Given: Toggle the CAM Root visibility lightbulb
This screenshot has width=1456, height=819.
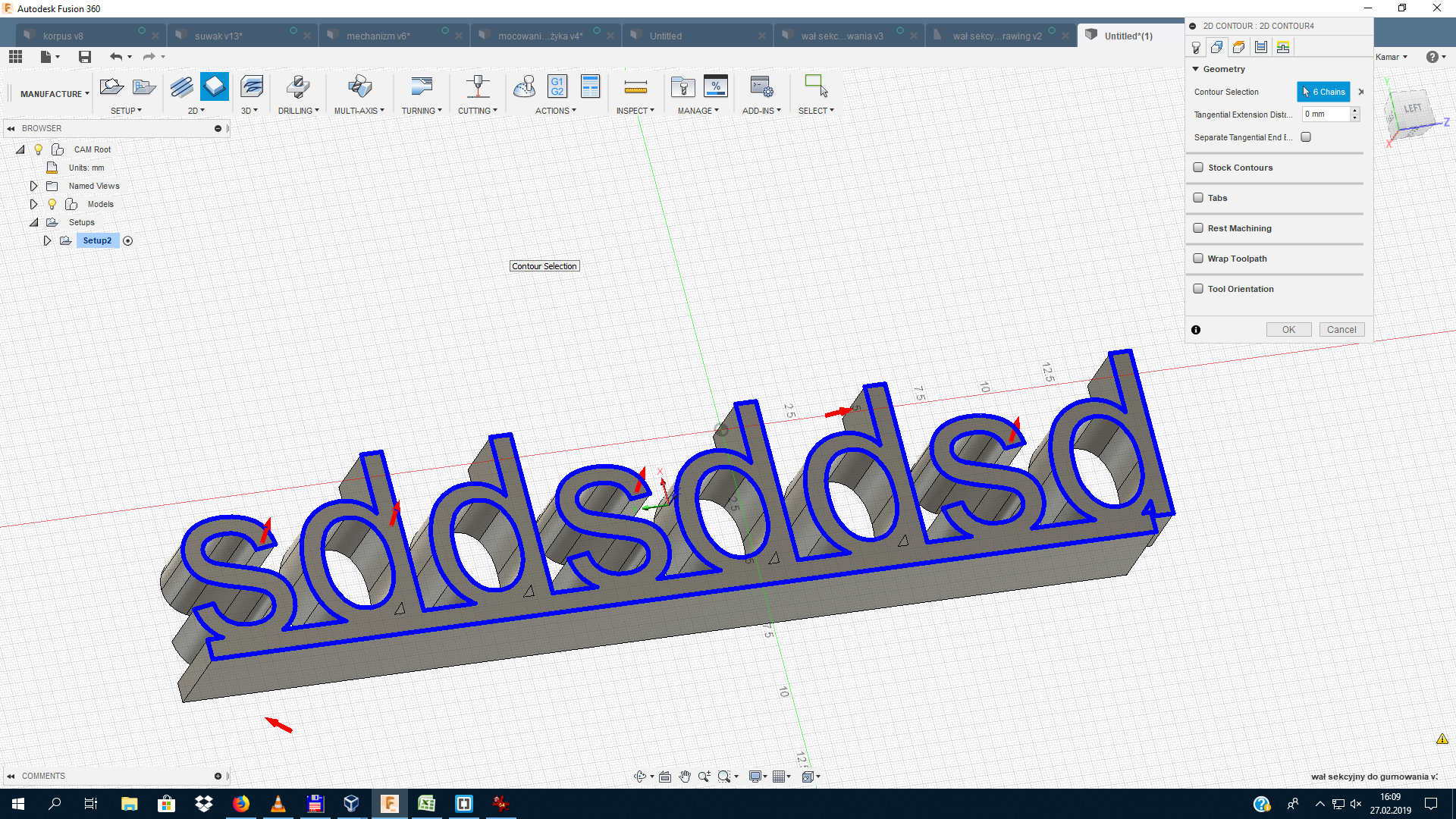Looking at the screenshot, I should point(39,149).
